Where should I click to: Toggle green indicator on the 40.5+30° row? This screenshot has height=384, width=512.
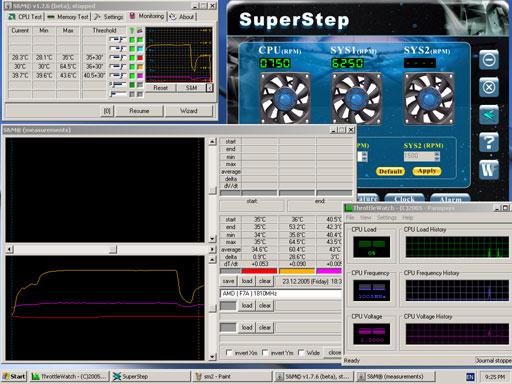132,76
